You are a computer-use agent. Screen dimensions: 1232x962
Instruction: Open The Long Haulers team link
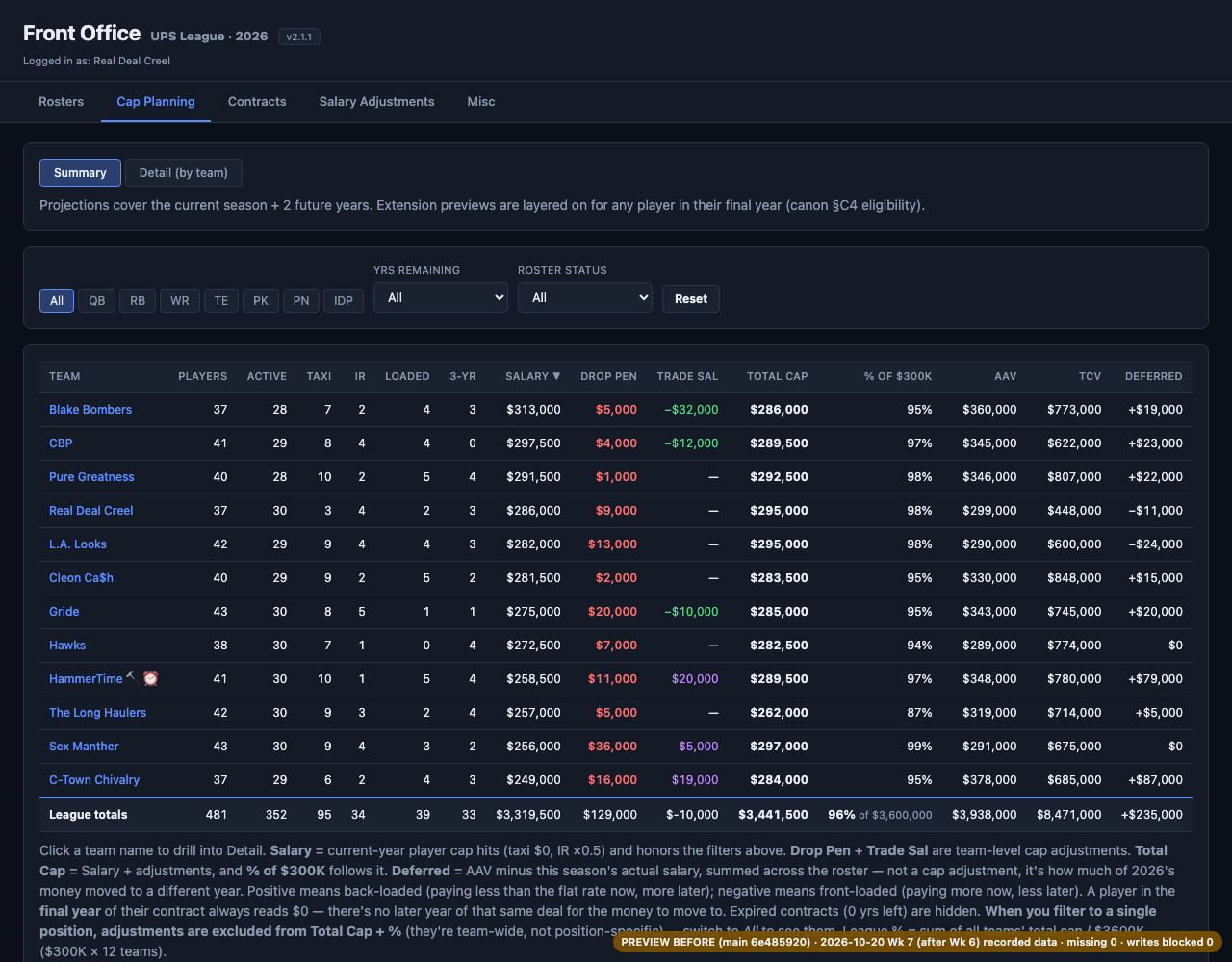(98, 713)
